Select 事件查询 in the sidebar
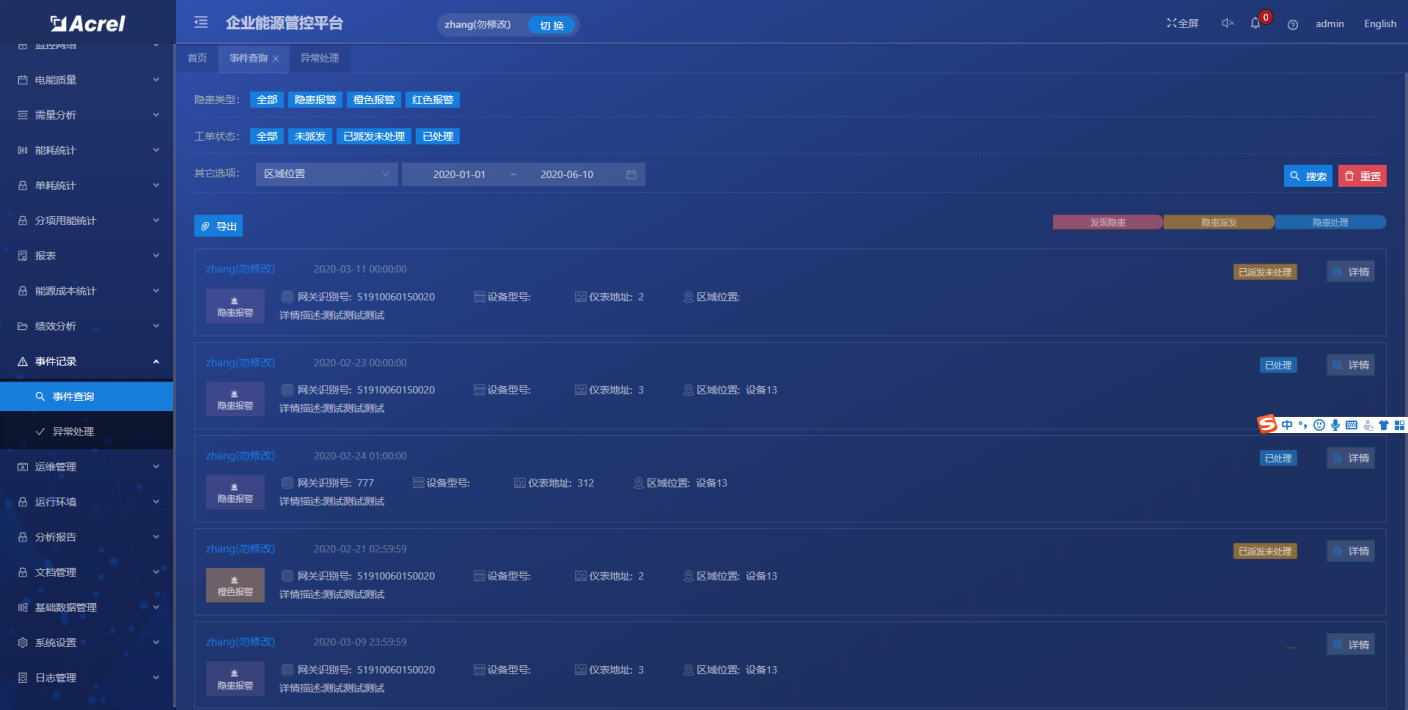1408x710 pixels. [87, 396]
